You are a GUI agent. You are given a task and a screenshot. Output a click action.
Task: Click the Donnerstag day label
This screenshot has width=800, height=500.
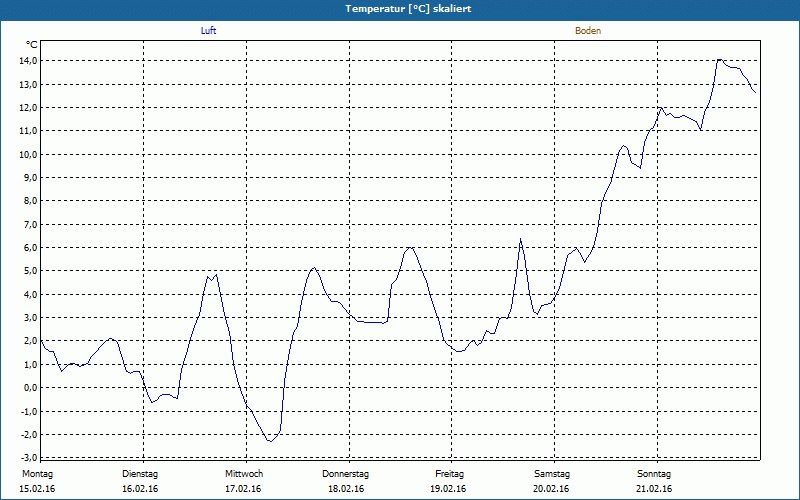[x=345, y=474]
